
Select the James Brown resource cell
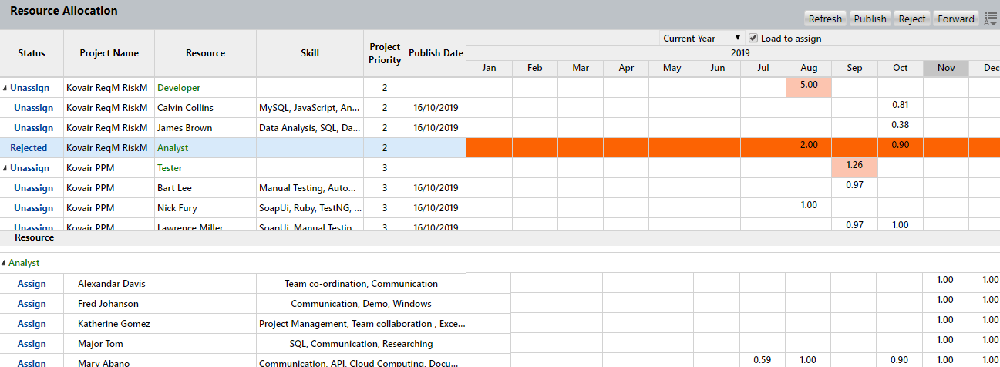click(205, 127)
